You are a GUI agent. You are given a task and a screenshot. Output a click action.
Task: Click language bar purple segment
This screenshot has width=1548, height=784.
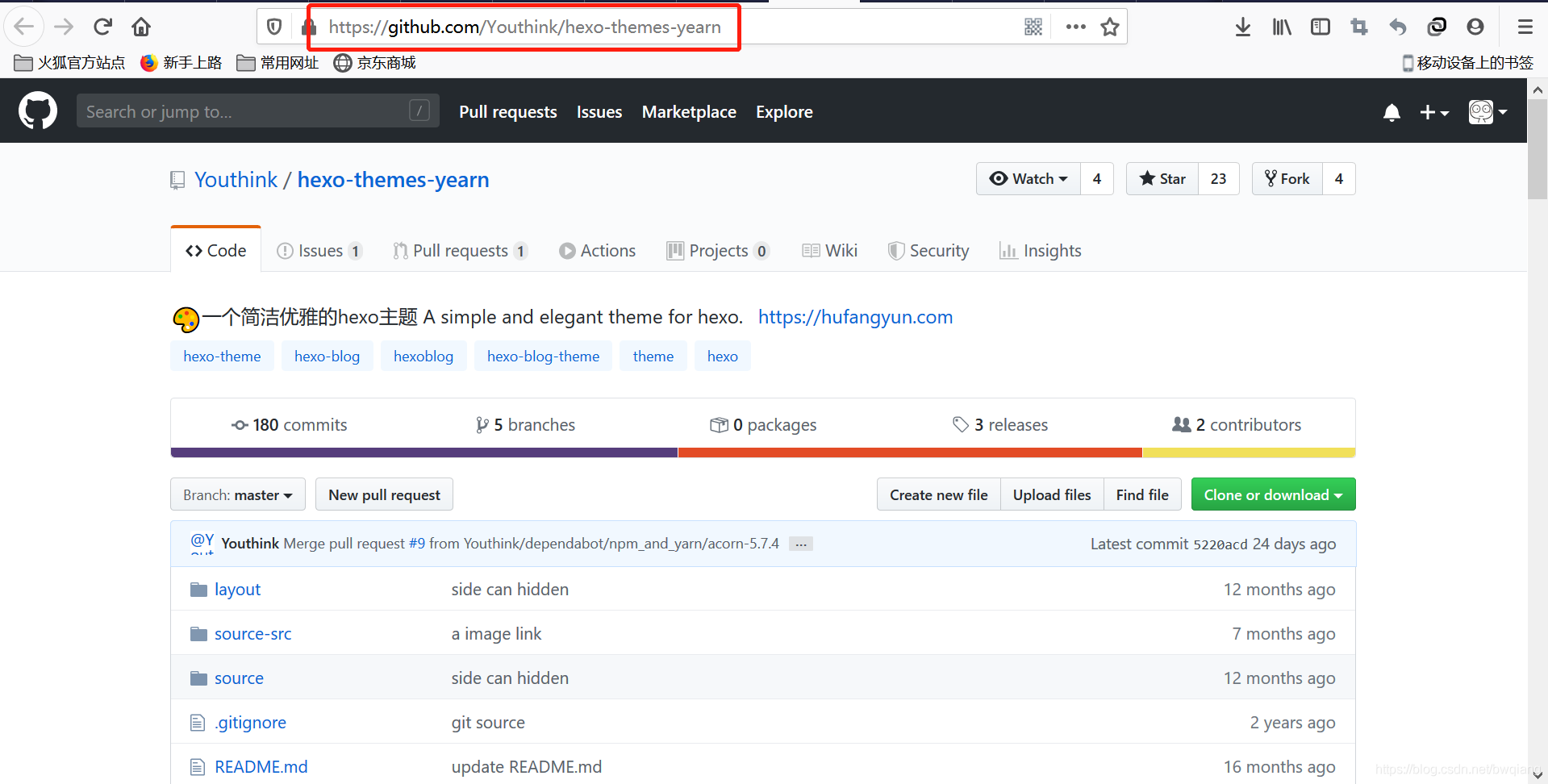(x=424, y=452)
